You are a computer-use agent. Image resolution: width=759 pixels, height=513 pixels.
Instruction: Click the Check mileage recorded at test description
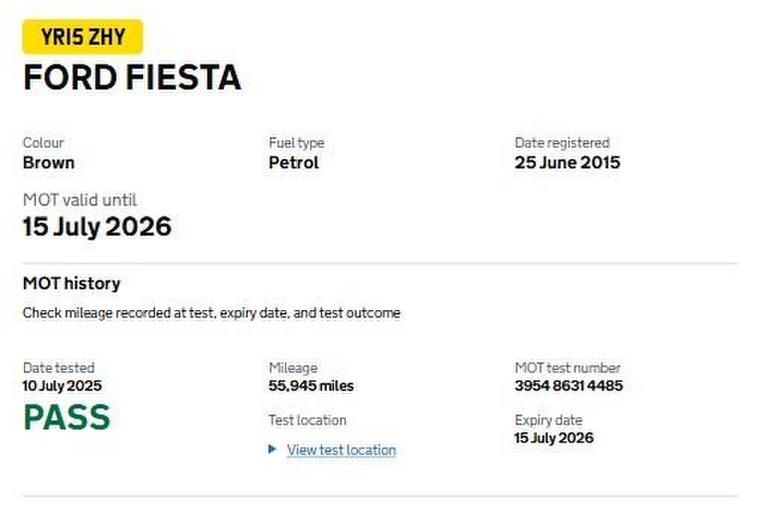coord(211,313)
